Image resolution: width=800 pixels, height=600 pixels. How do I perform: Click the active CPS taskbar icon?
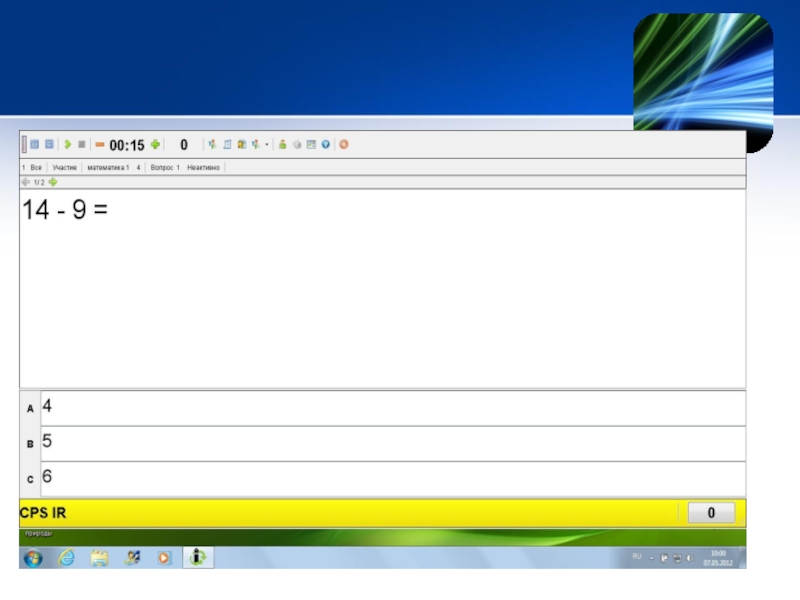[x=198, y=558]
